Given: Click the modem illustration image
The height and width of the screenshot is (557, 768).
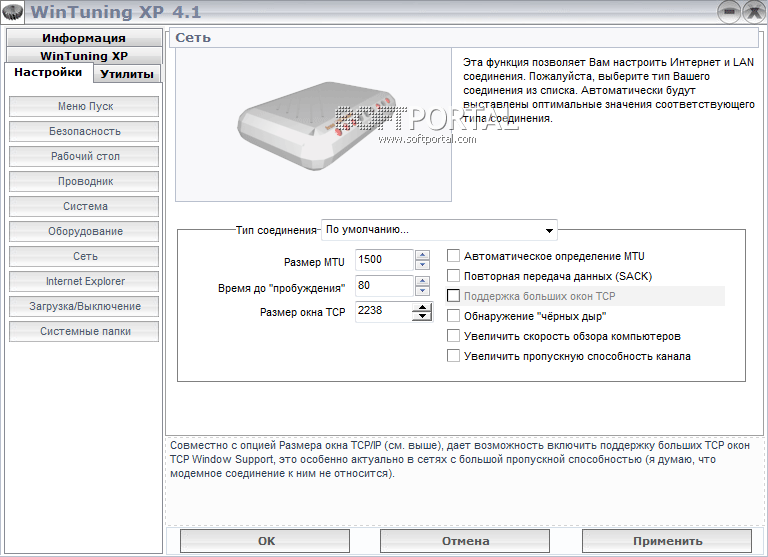Looking at the screenshot, I should pos(313,124).
